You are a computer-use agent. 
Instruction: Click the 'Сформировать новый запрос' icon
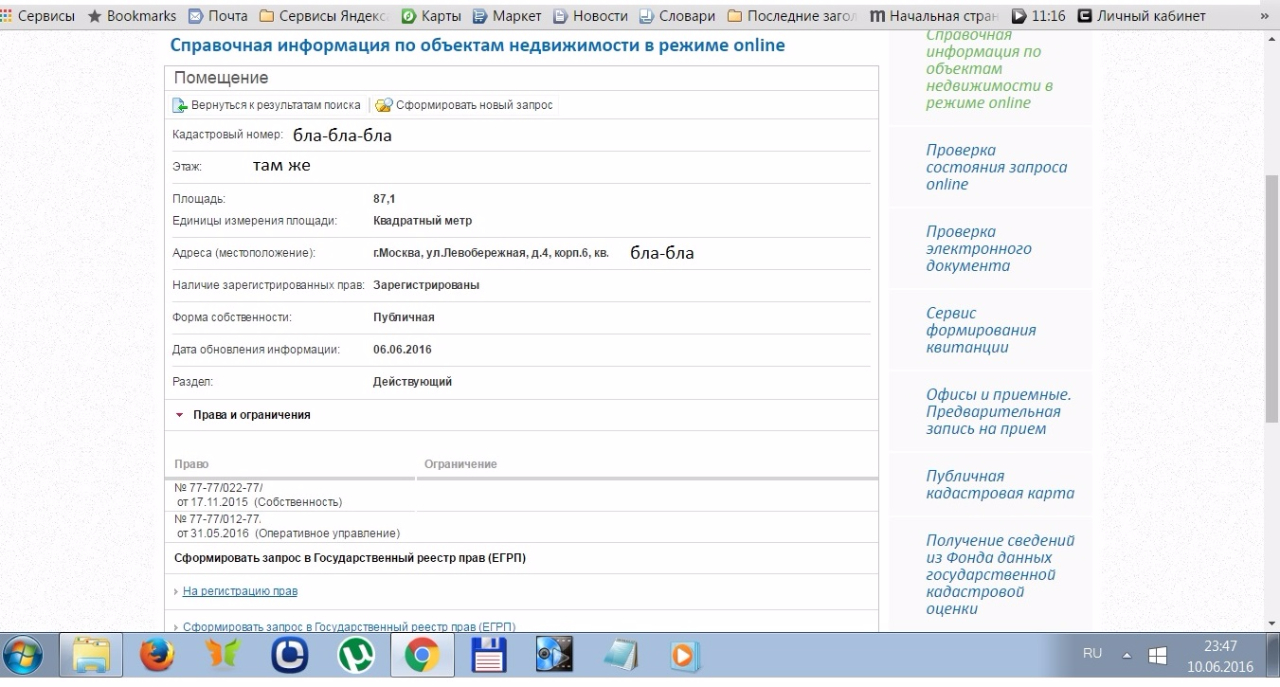point(384,105)
